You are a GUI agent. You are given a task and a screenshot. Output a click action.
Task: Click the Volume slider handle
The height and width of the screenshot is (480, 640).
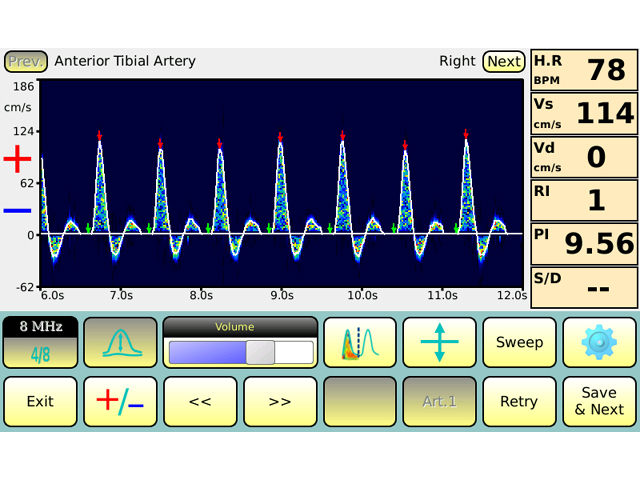pos(260,352)
